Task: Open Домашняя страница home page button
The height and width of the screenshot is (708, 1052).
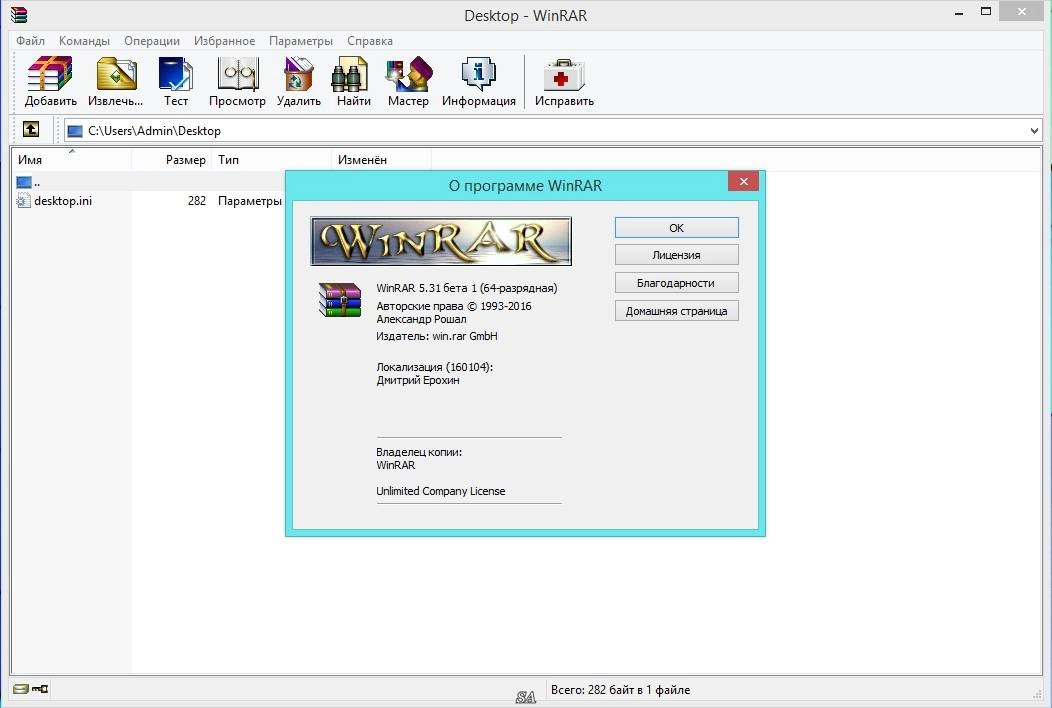Action: (676, 311)
